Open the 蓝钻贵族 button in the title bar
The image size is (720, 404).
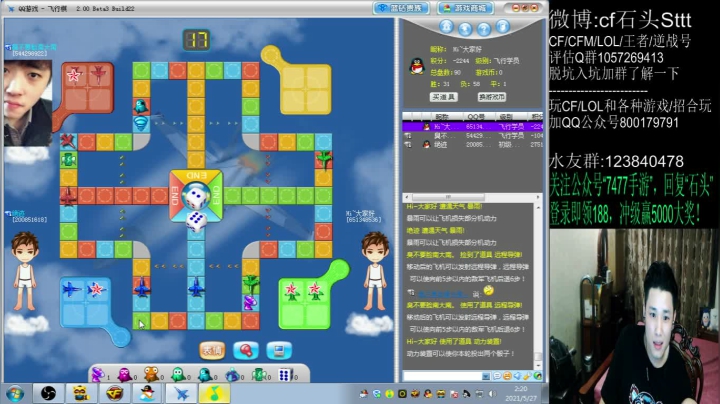[401, 8]
